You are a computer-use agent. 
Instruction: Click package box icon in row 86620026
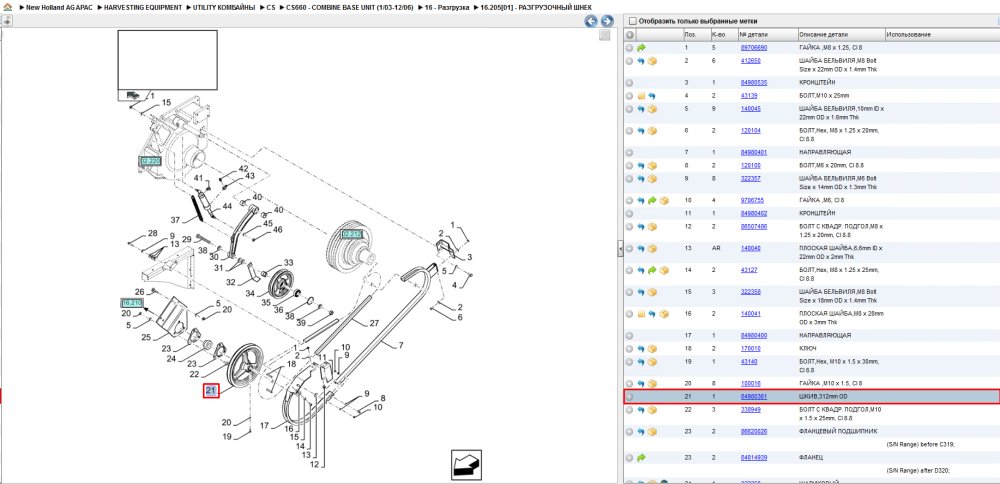[652, 432]
